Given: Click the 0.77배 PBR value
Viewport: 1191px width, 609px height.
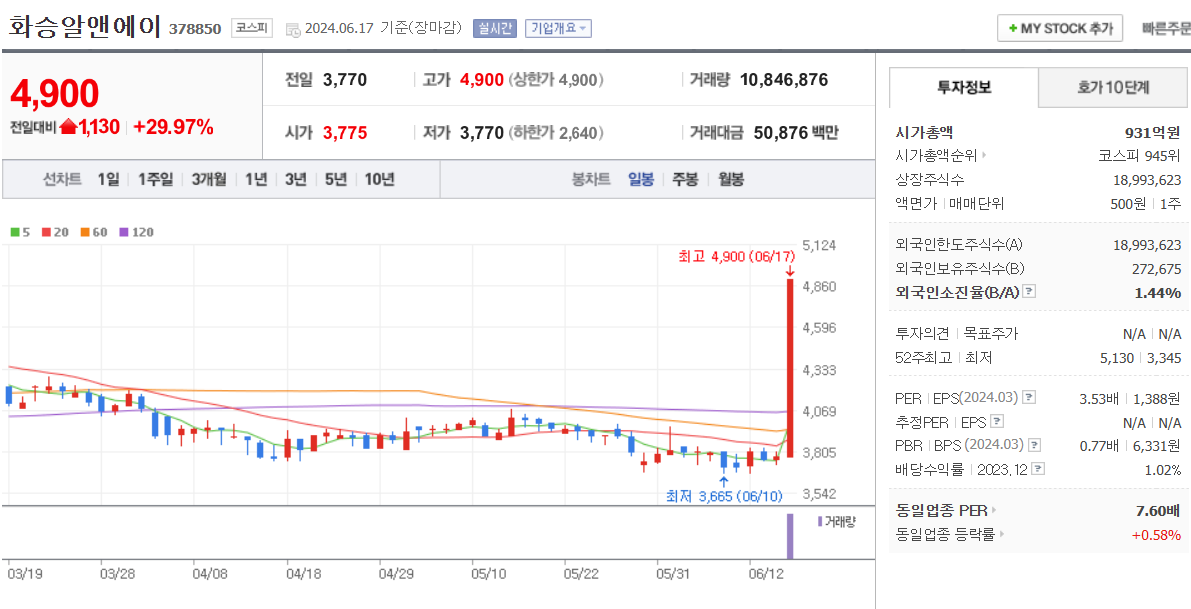Looking at the screenshot, I should 1098,445.
